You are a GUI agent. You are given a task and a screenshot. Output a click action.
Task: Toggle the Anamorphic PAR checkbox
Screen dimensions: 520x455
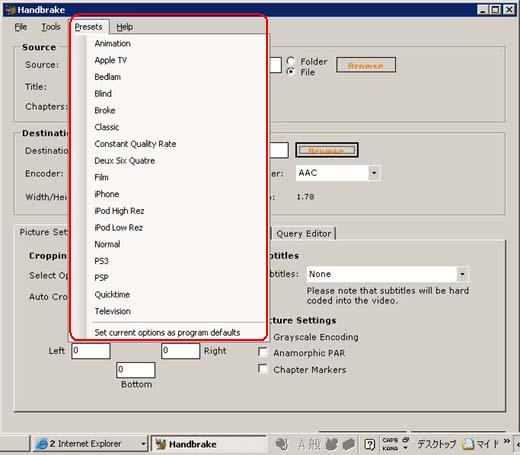pos(263,352)
